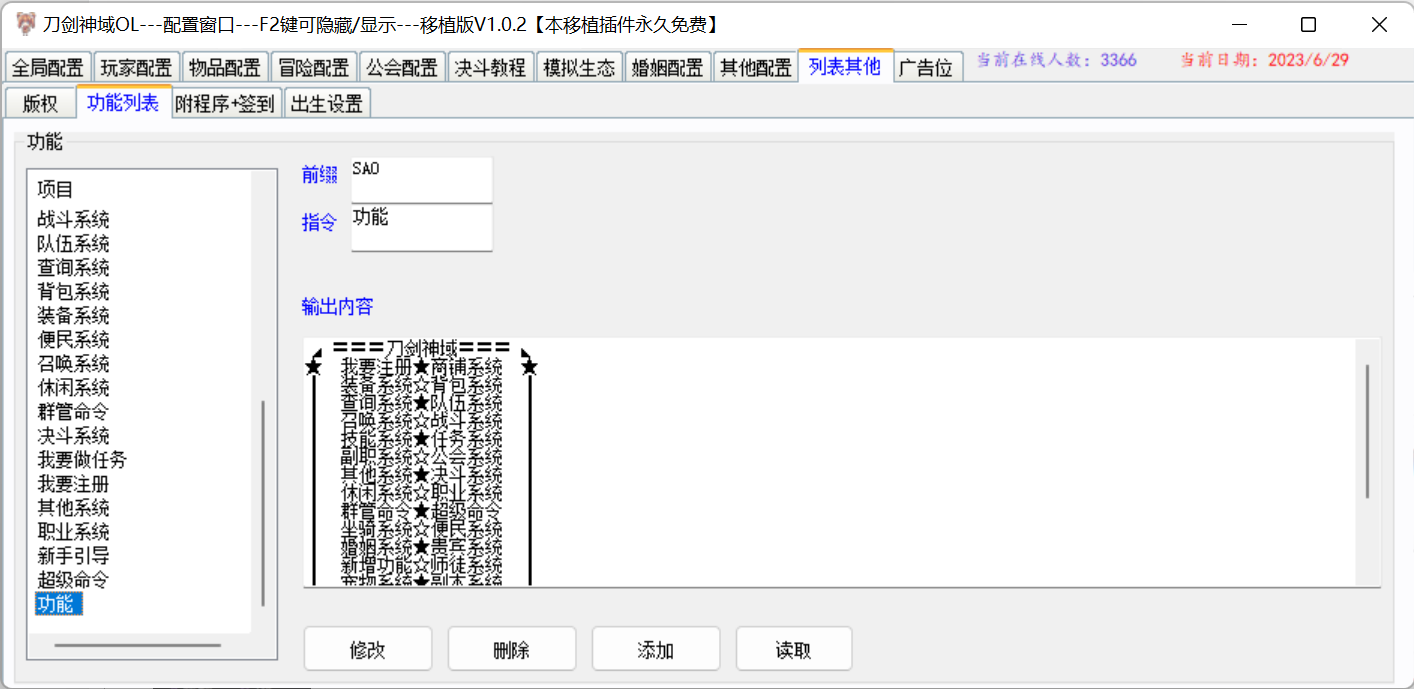Screen dimensions: 1414x689
Task: Click the 删除 button
Action: coord(512,649)
